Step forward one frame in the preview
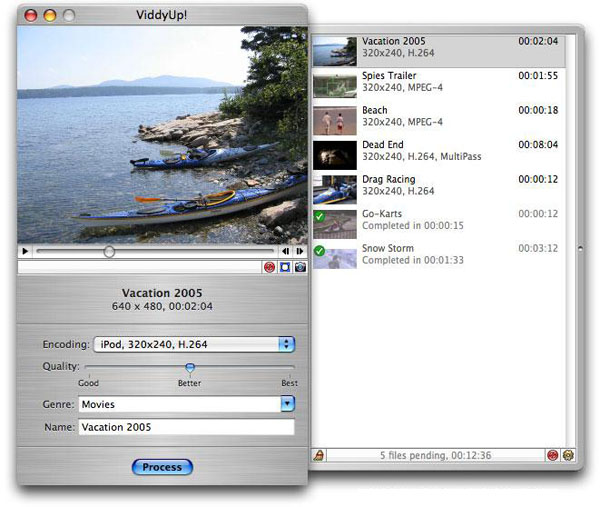This screenshot has width=600, height=507. (298, 252)
